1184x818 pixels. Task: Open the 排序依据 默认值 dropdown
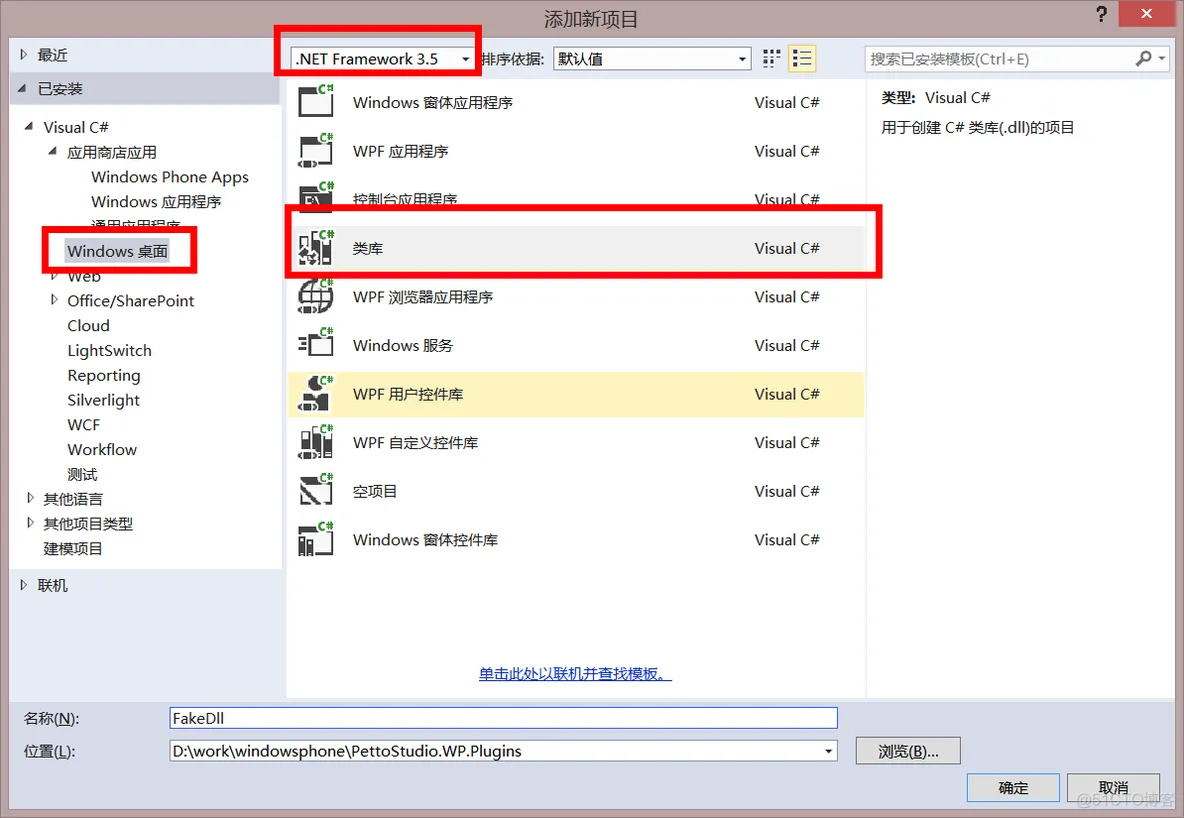pyautogui.click(x=652, y=59)
